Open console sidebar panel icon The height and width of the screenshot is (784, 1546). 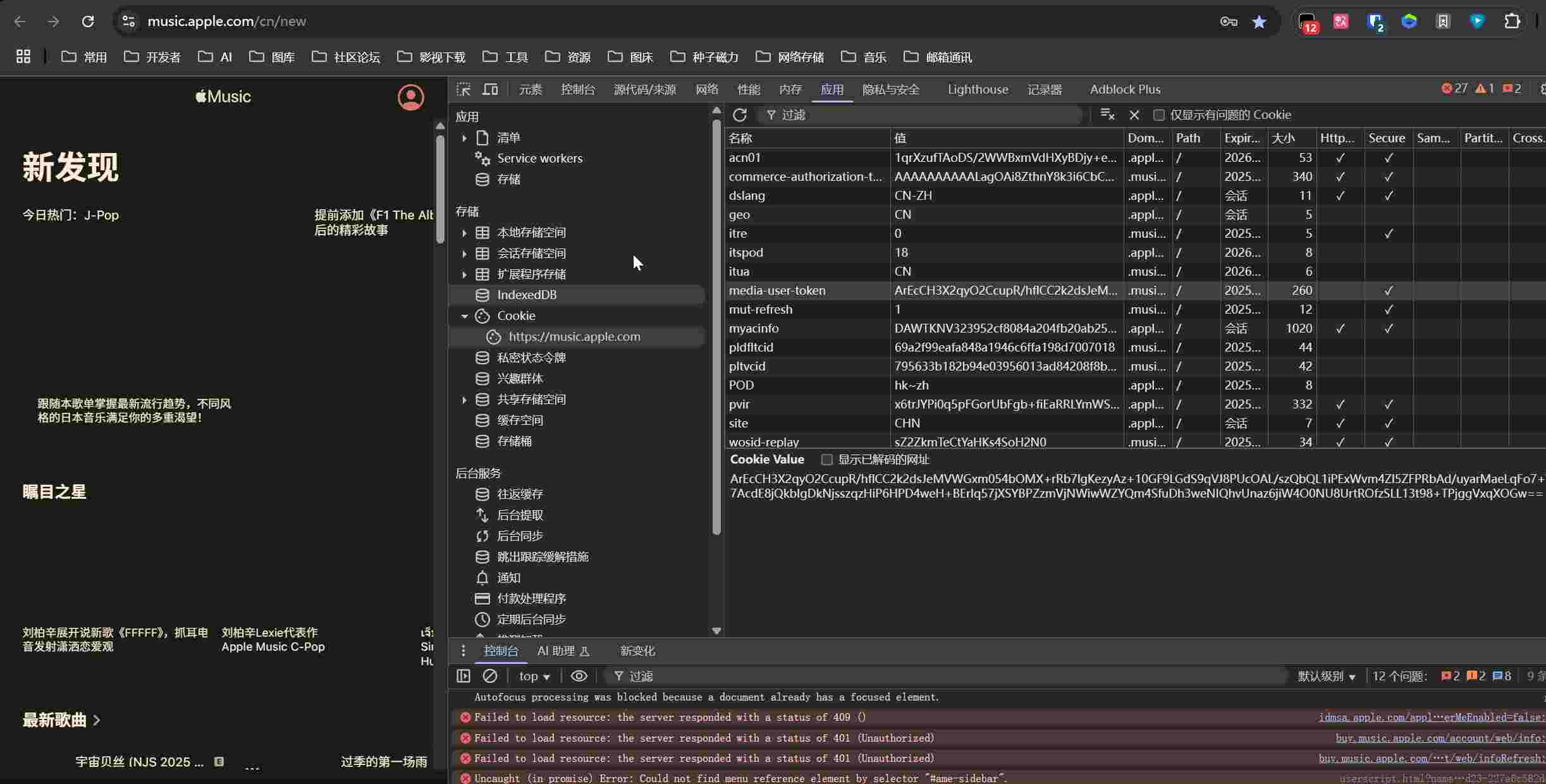[463, 676]
